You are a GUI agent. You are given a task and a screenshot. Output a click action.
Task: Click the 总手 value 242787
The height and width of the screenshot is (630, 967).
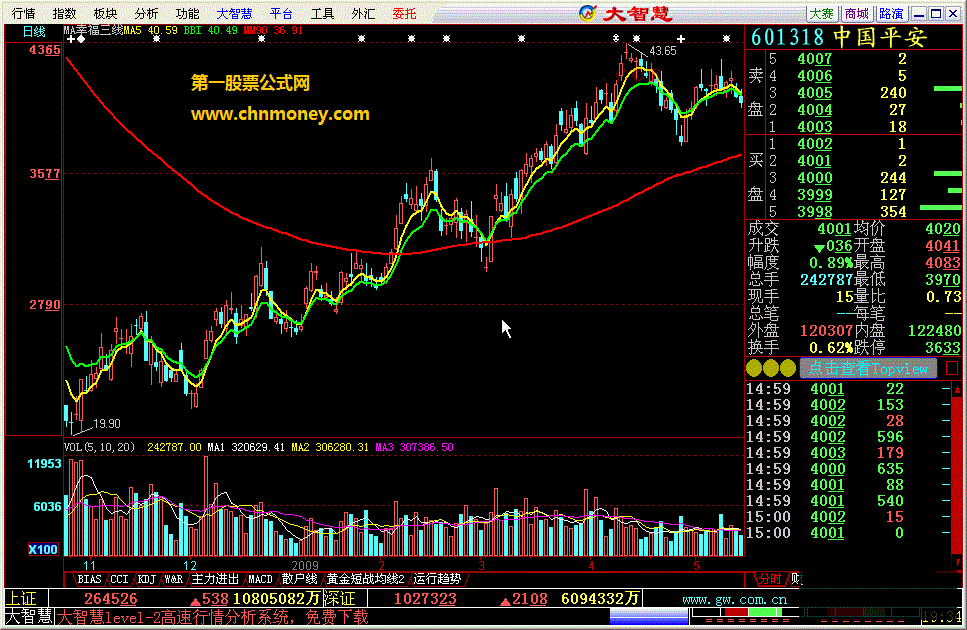pos(826,280)
